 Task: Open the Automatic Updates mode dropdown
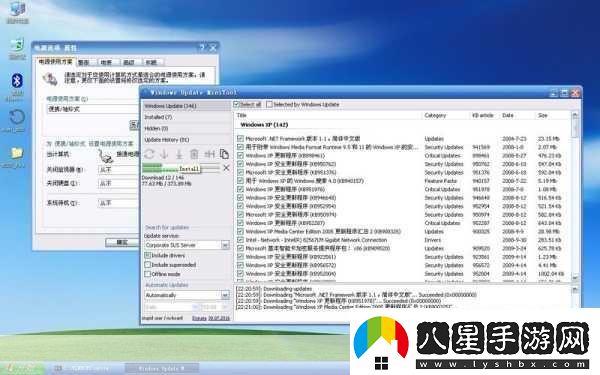pyautogui.click(x=225, y=295)
